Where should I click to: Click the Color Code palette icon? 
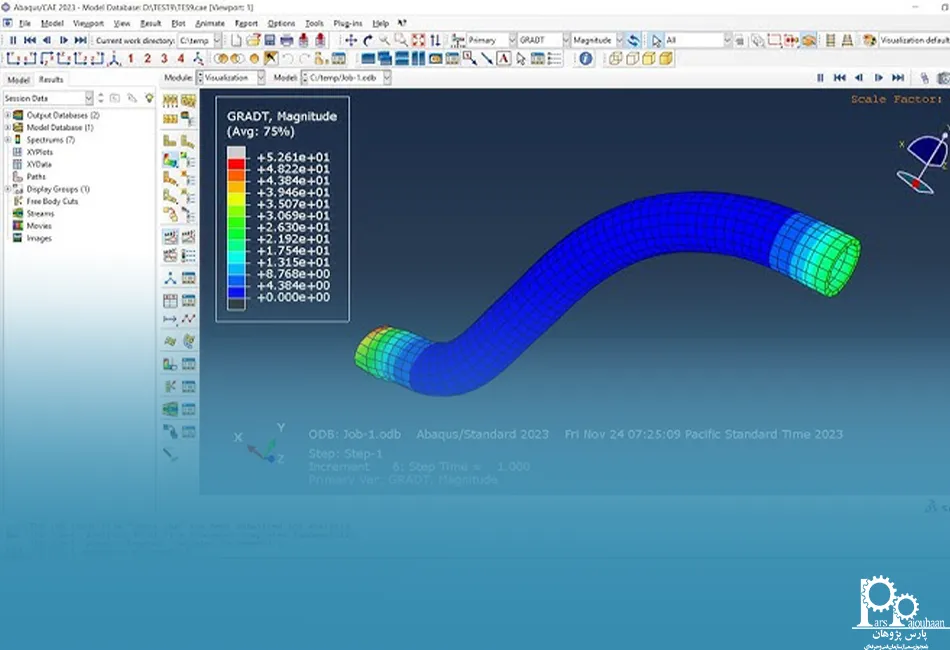click(869, 41)
